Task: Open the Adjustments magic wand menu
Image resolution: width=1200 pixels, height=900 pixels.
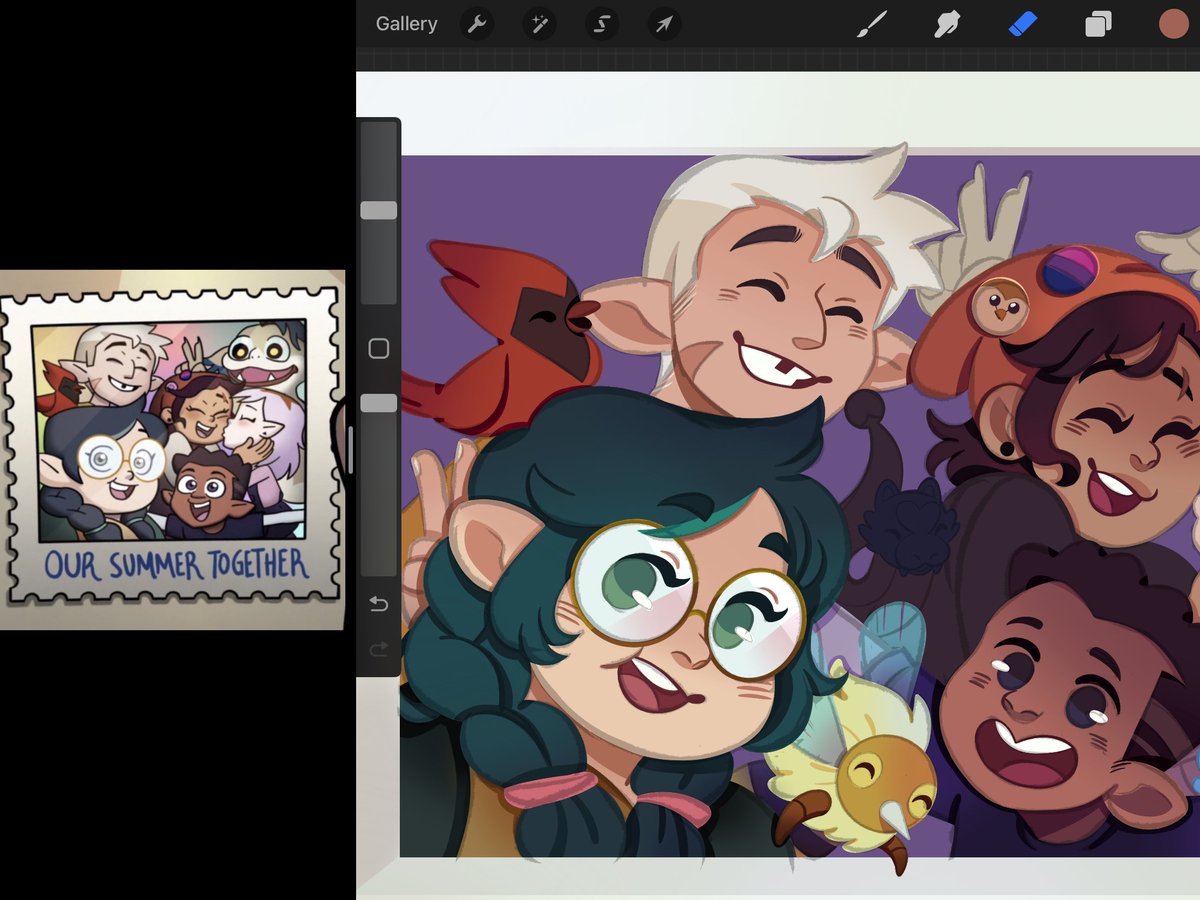Action: pyautogui.click(x=539, y=24)
